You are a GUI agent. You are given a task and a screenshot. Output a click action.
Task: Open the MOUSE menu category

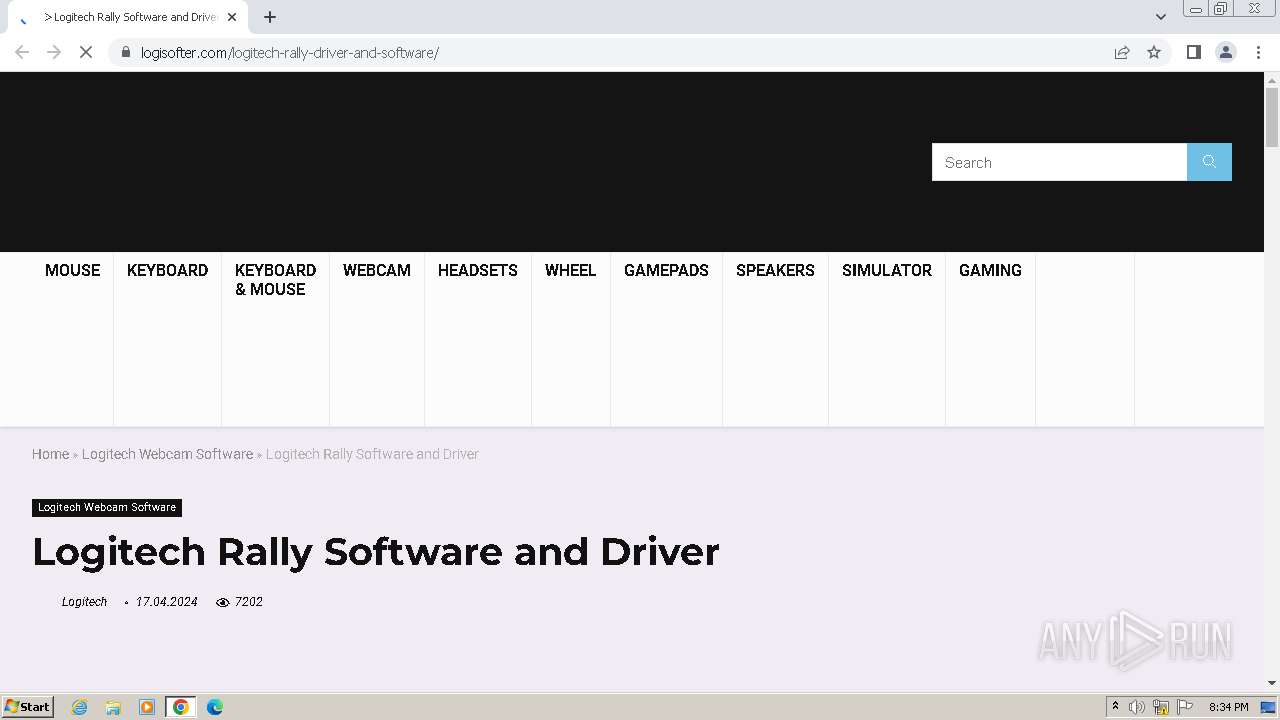72,270
